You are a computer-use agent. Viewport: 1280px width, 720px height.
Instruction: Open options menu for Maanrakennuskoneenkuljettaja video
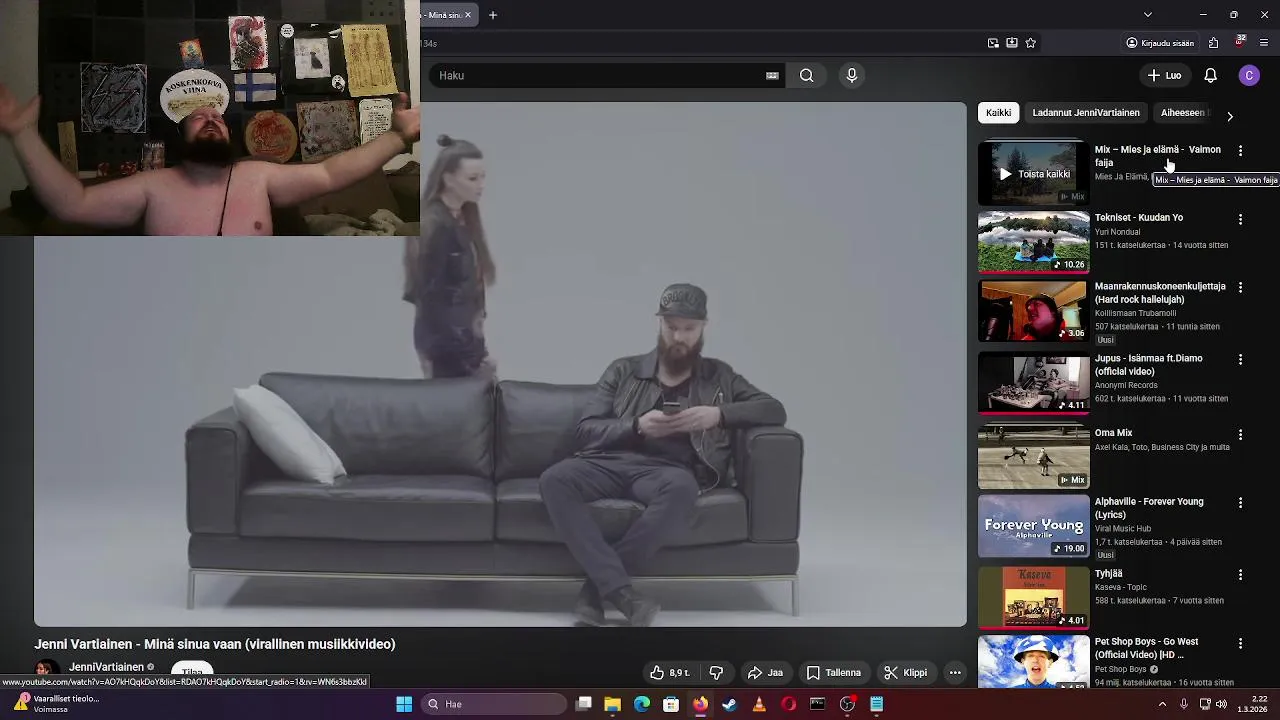click(1240, 288)
